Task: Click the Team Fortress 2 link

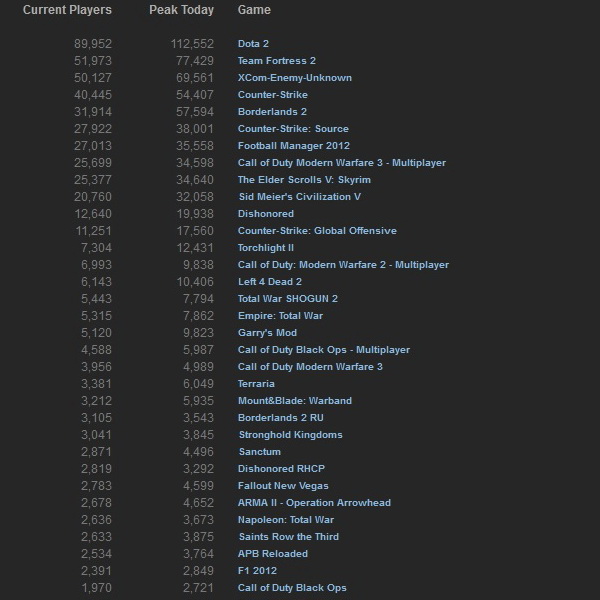Action: click(x=276, y=61)
